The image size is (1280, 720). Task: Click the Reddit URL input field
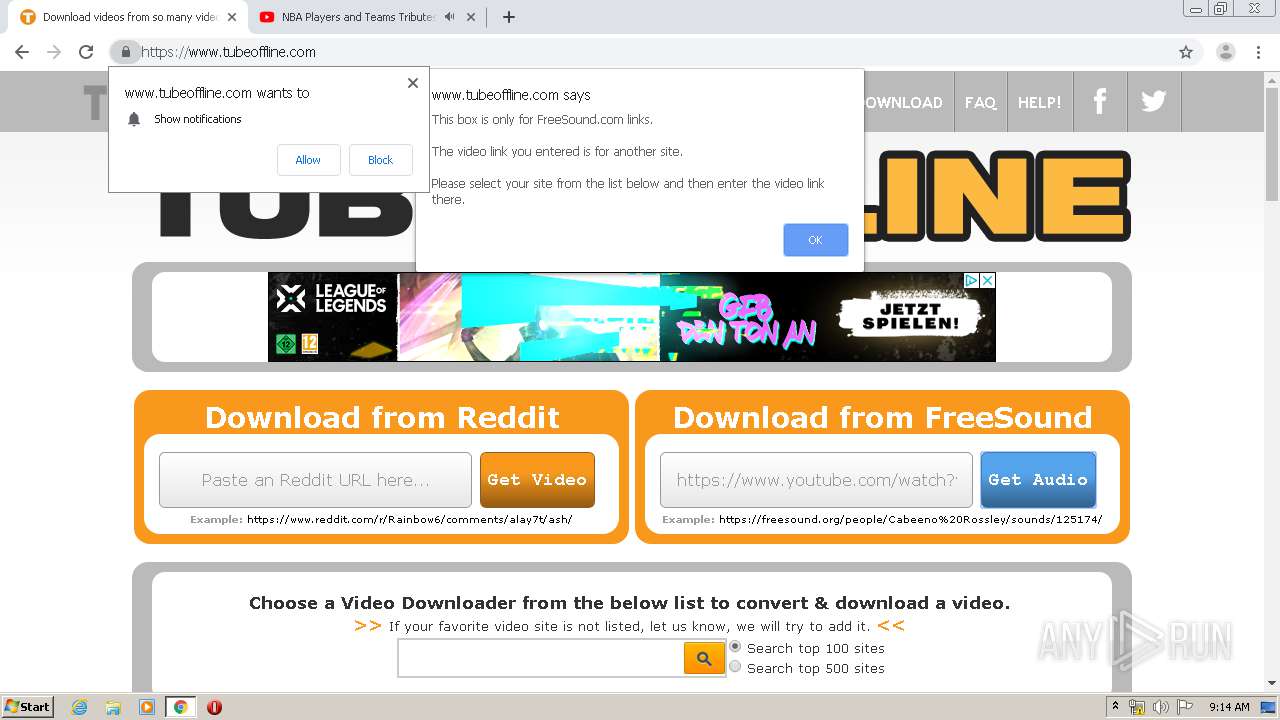pyautogui.click(x=315, y=480)
